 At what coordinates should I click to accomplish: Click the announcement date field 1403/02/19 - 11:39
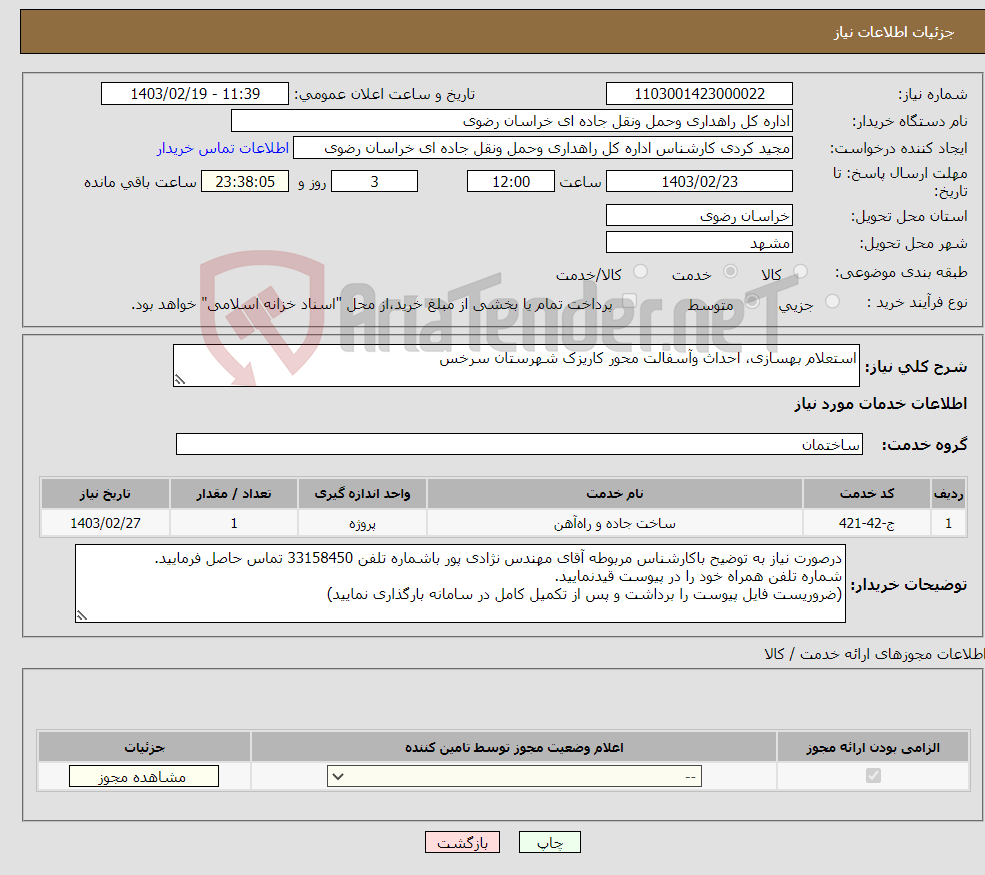point(195,94)
